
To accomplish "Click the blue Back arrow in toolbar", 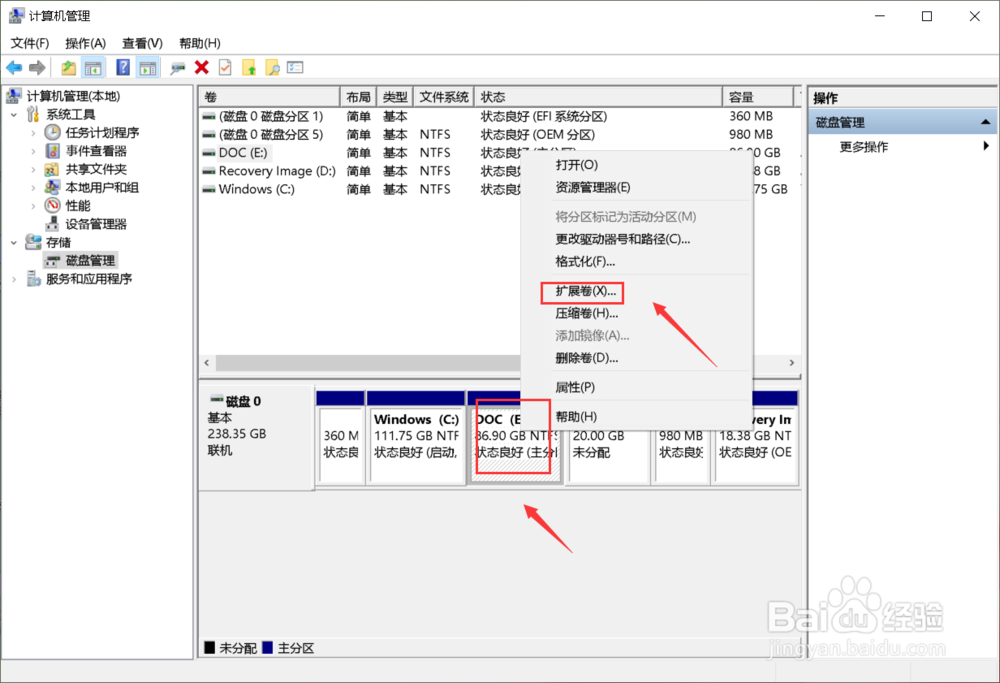I will tap(14, 68).
